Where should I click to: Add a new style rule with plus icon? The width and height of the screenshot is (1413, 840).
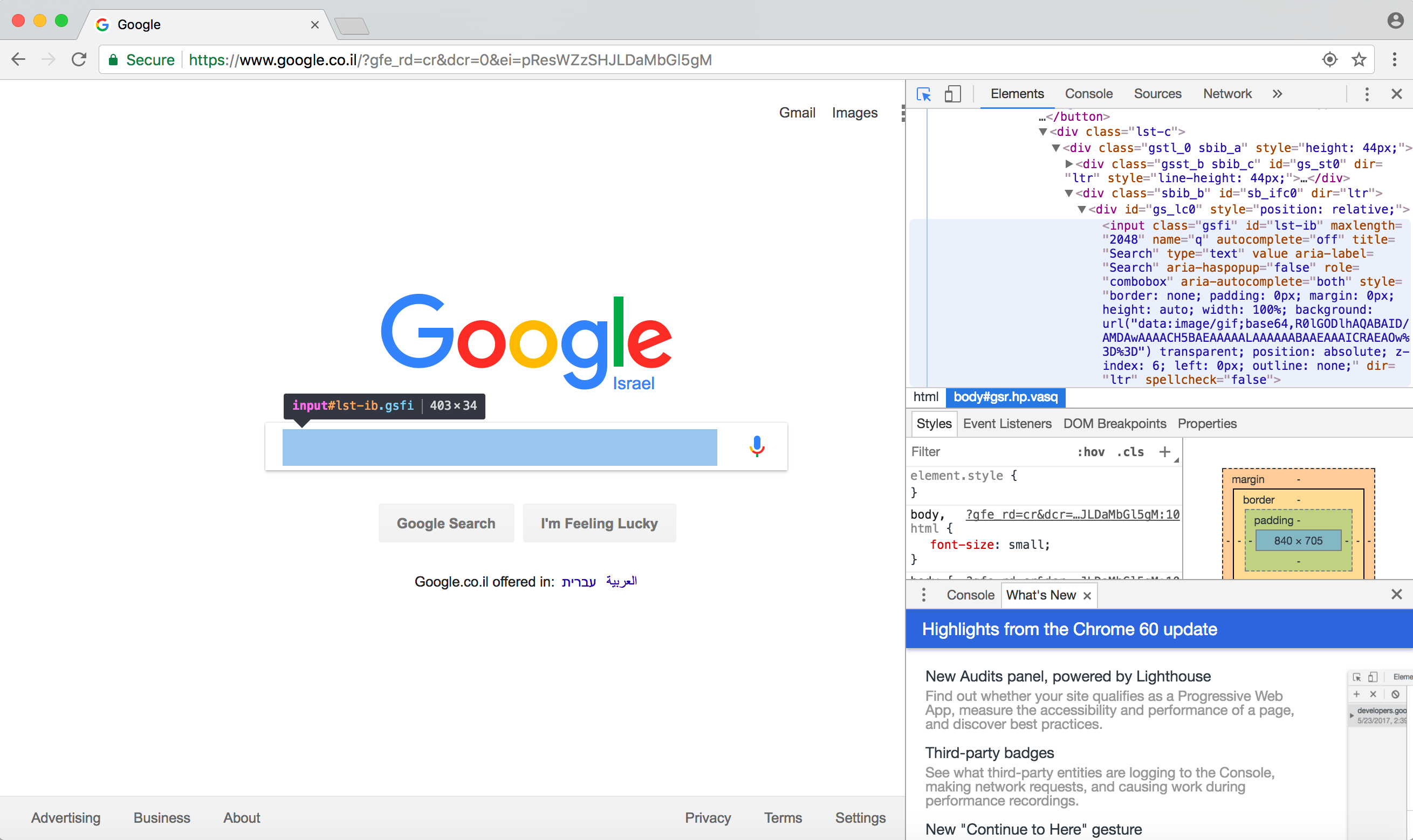coord(1165,452)
